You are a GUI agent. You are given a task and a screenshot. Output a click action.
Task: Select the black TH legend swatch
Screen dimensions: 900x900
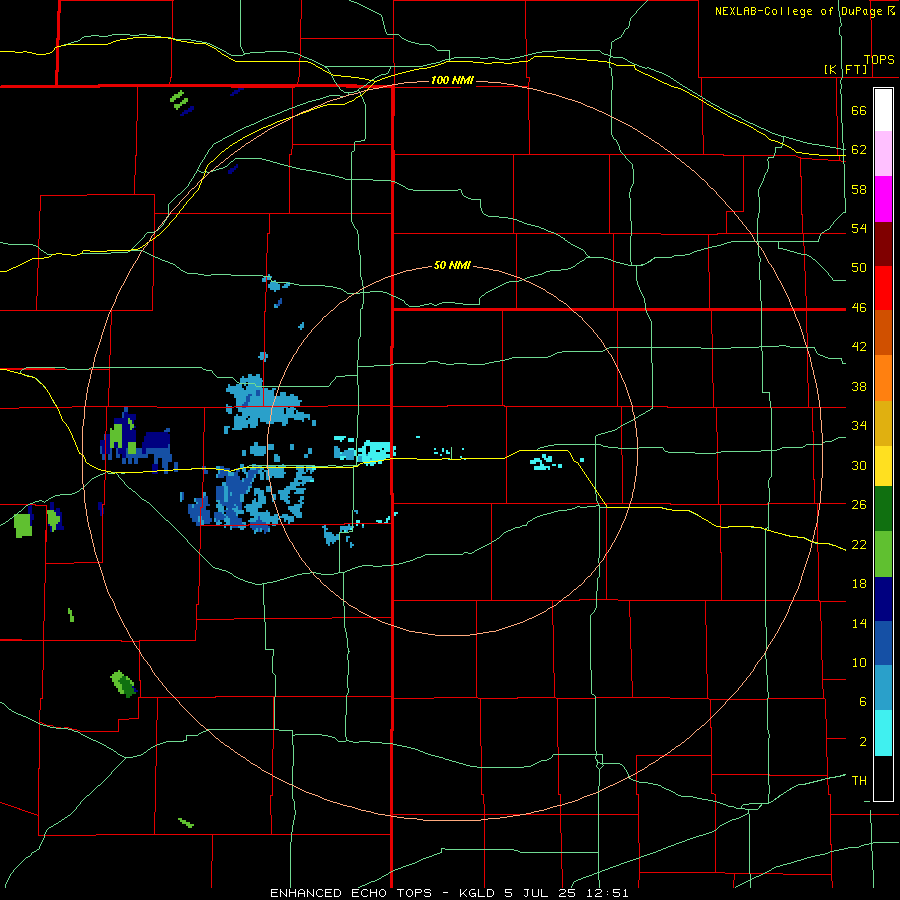point(883,778)
